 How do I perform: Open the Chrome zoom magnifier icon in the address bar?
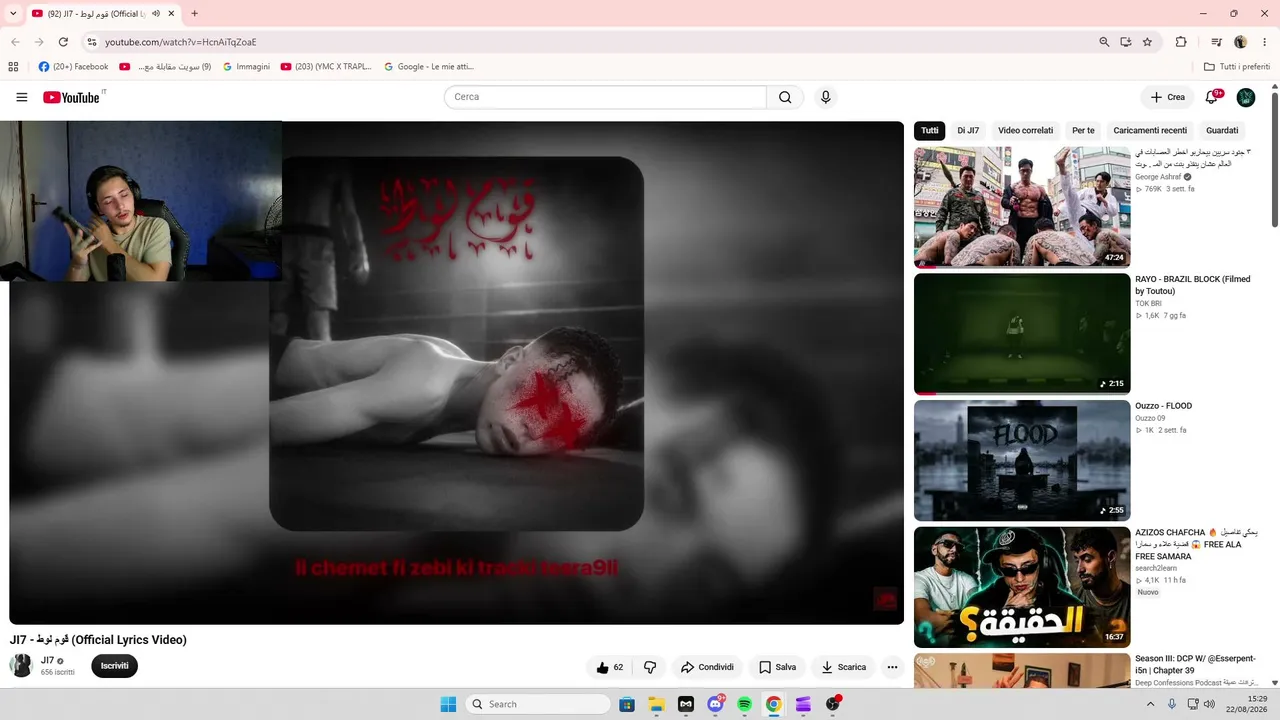click(x=1104, y=42)
